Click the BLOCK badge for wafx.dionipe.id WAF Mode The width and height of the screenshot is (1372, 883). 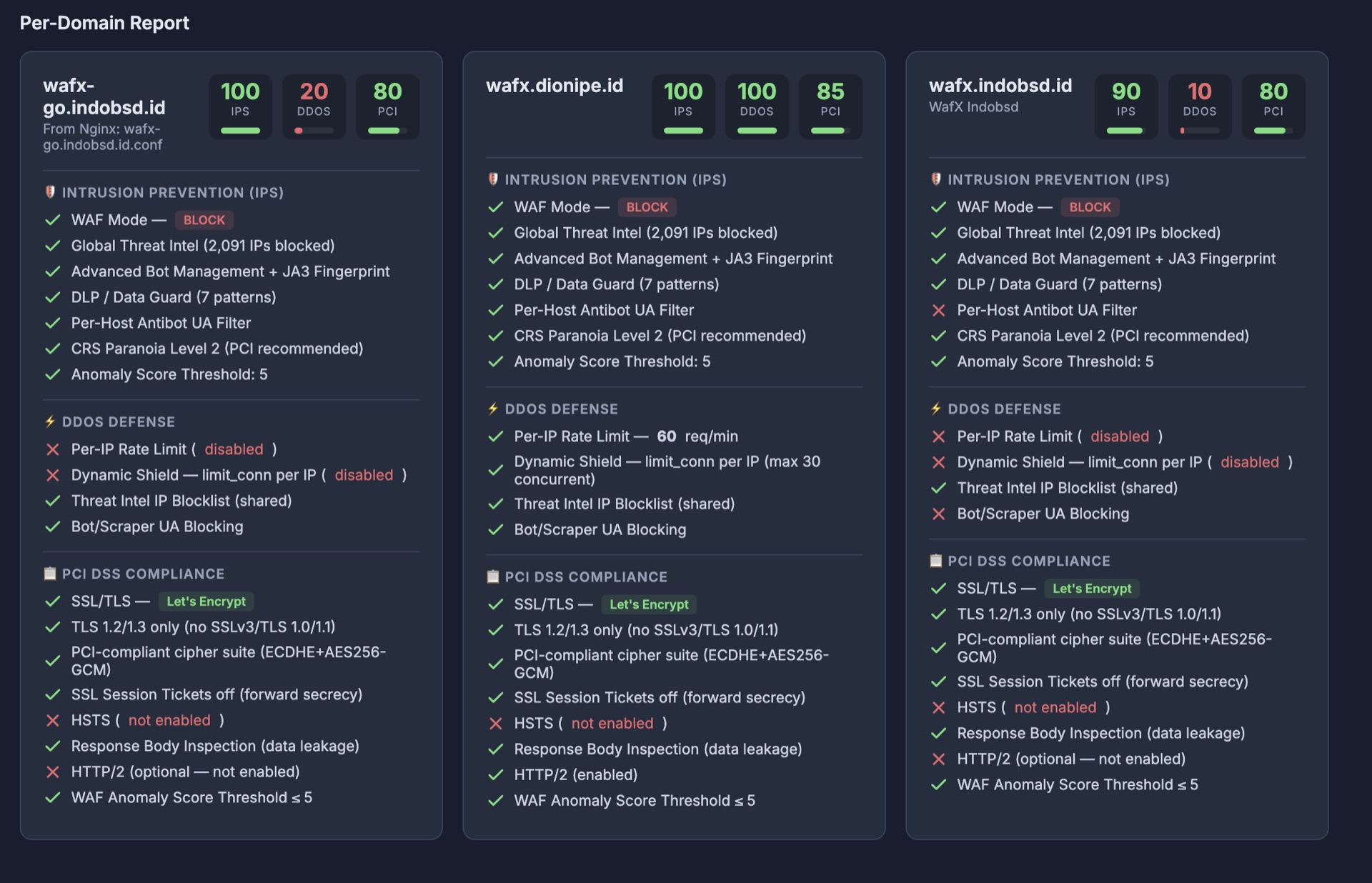pyautogui.click(x=647, y=207)
